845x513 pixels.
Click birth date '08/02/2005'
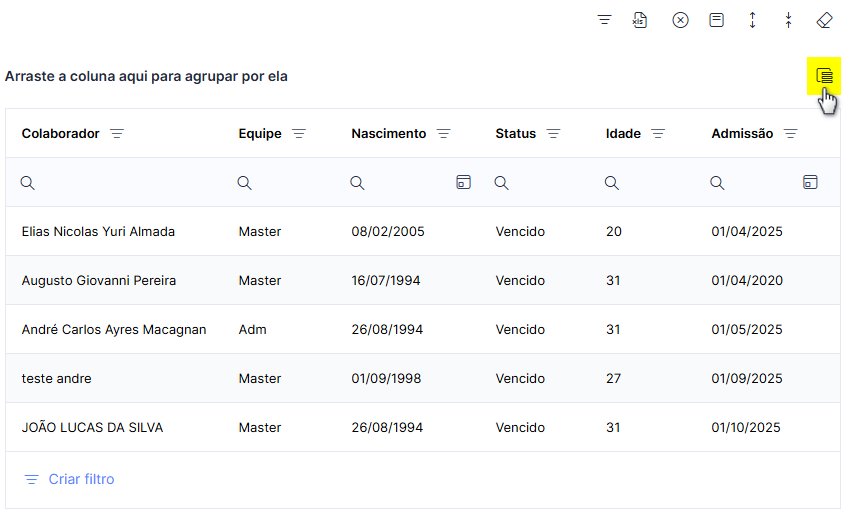[388, 232]
